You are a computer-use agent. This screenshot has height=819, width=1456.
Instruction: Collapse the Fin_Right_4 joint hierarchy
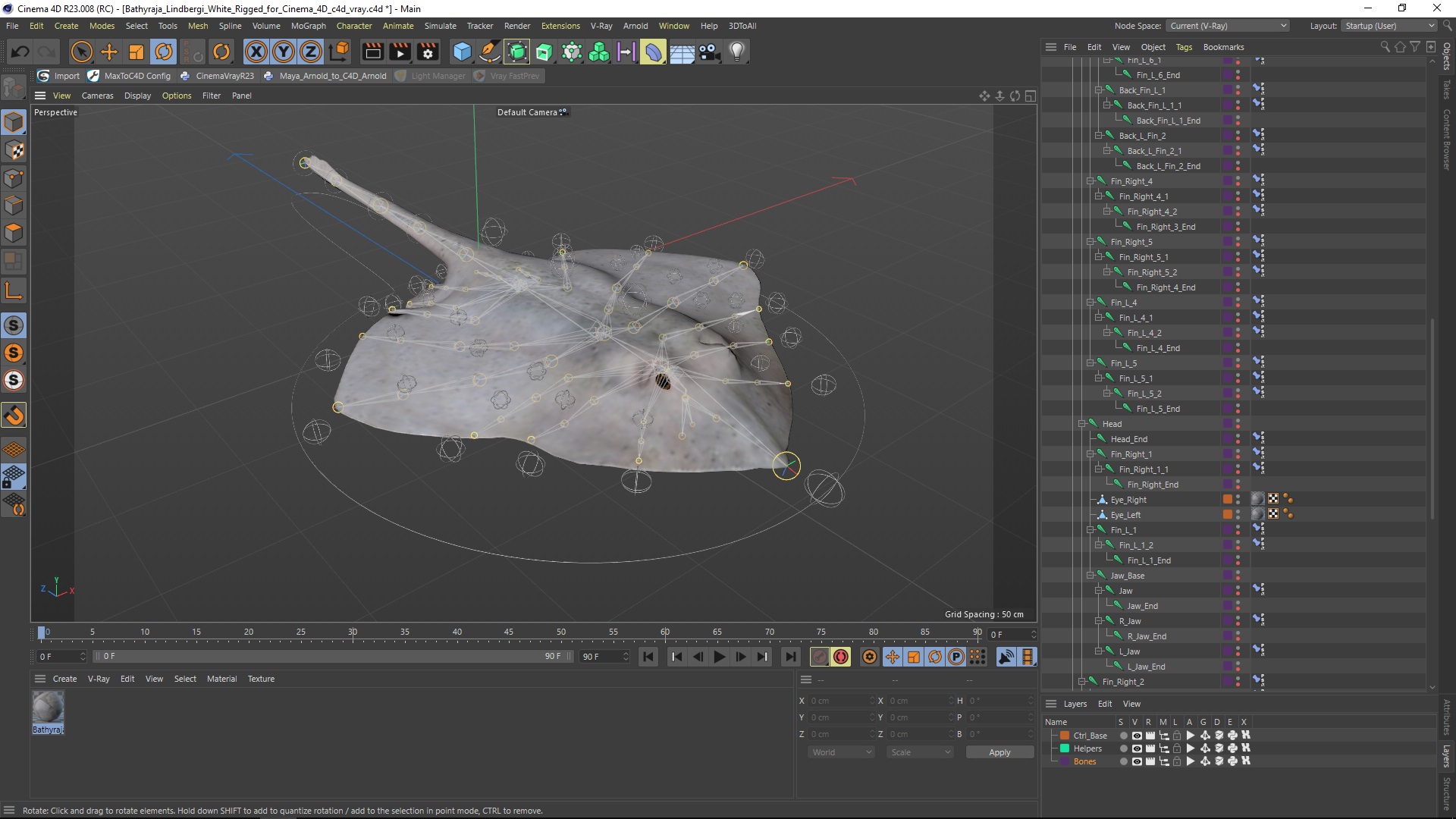coord(1090,181)
